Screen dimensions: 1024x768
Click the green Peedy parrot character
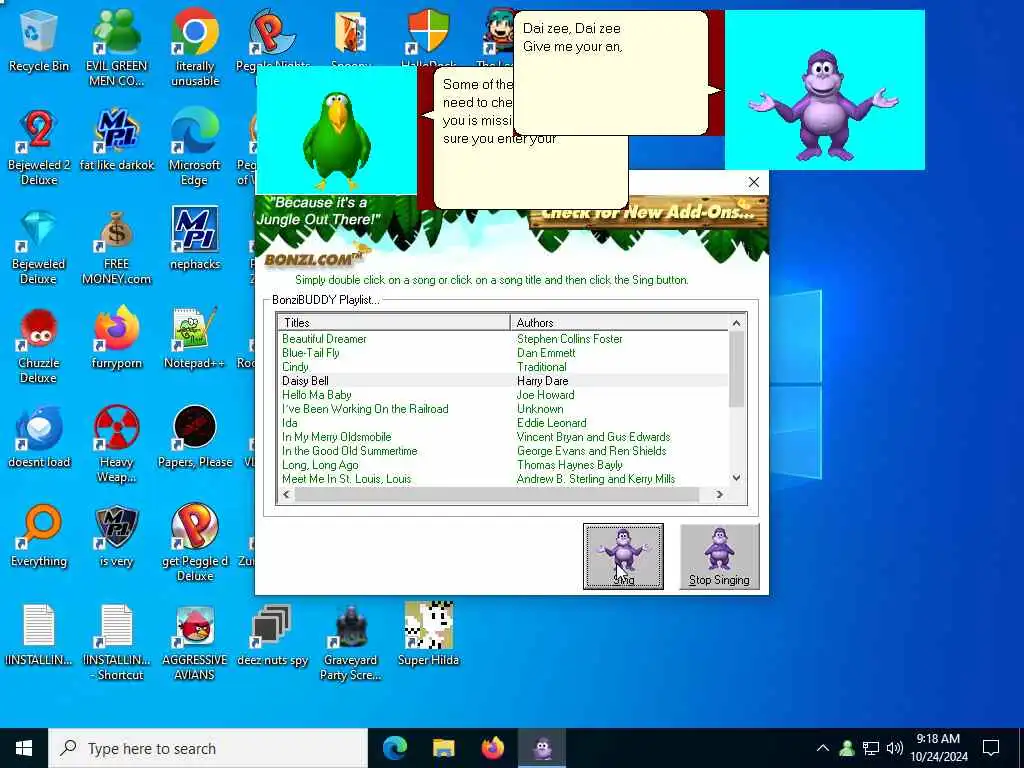point(336,140)
